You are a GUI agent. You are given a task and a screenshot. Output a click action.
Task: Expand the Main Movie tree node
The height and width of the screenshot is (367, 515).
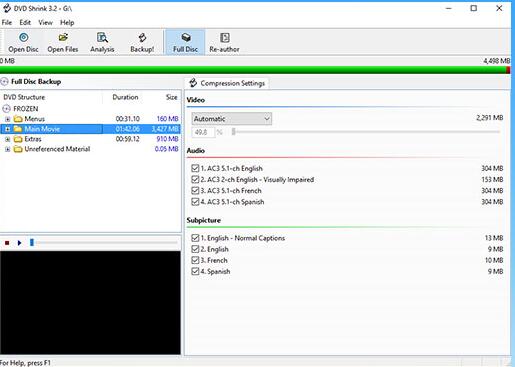click(x=8, y=129)
